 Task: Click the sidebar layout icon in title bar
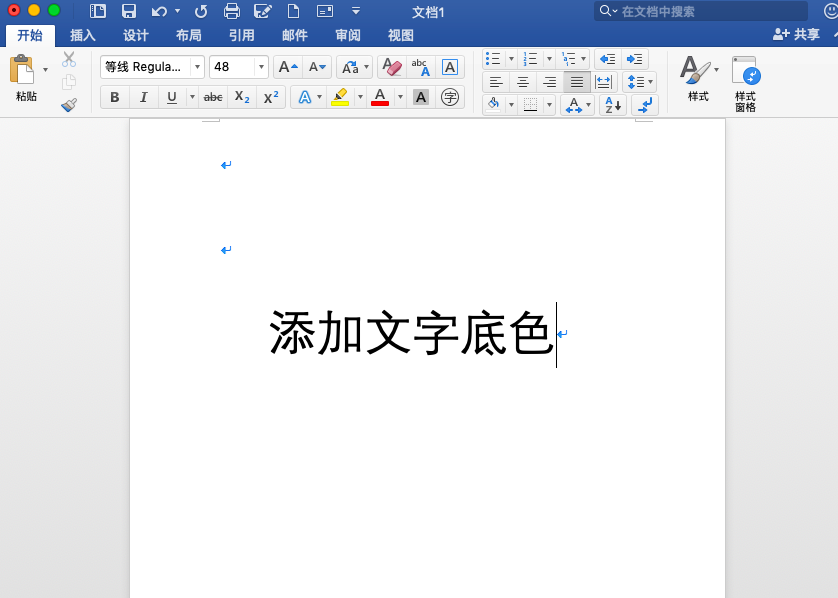tap(98, 11)
